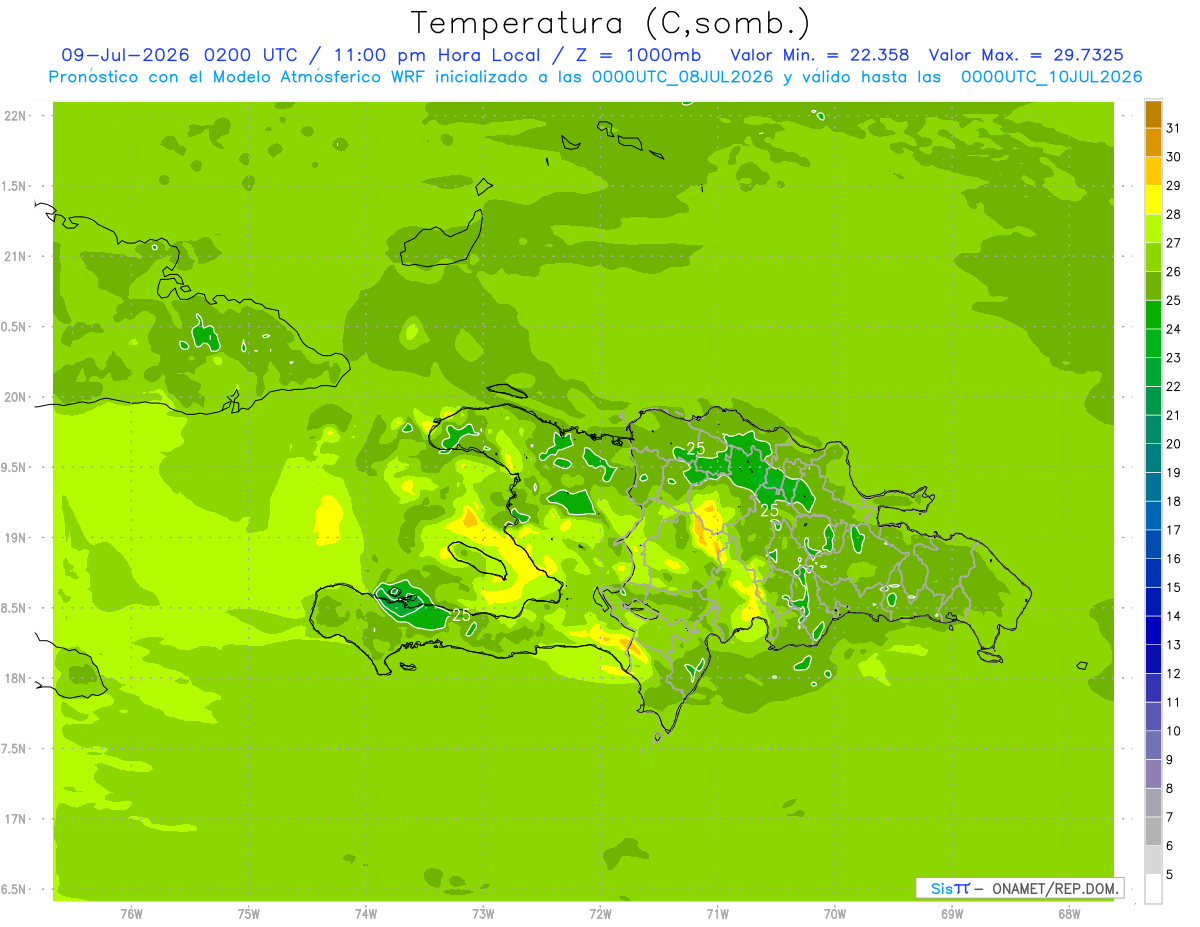
Task: Click the legend scale label '7'
Action: (1169, 817)
